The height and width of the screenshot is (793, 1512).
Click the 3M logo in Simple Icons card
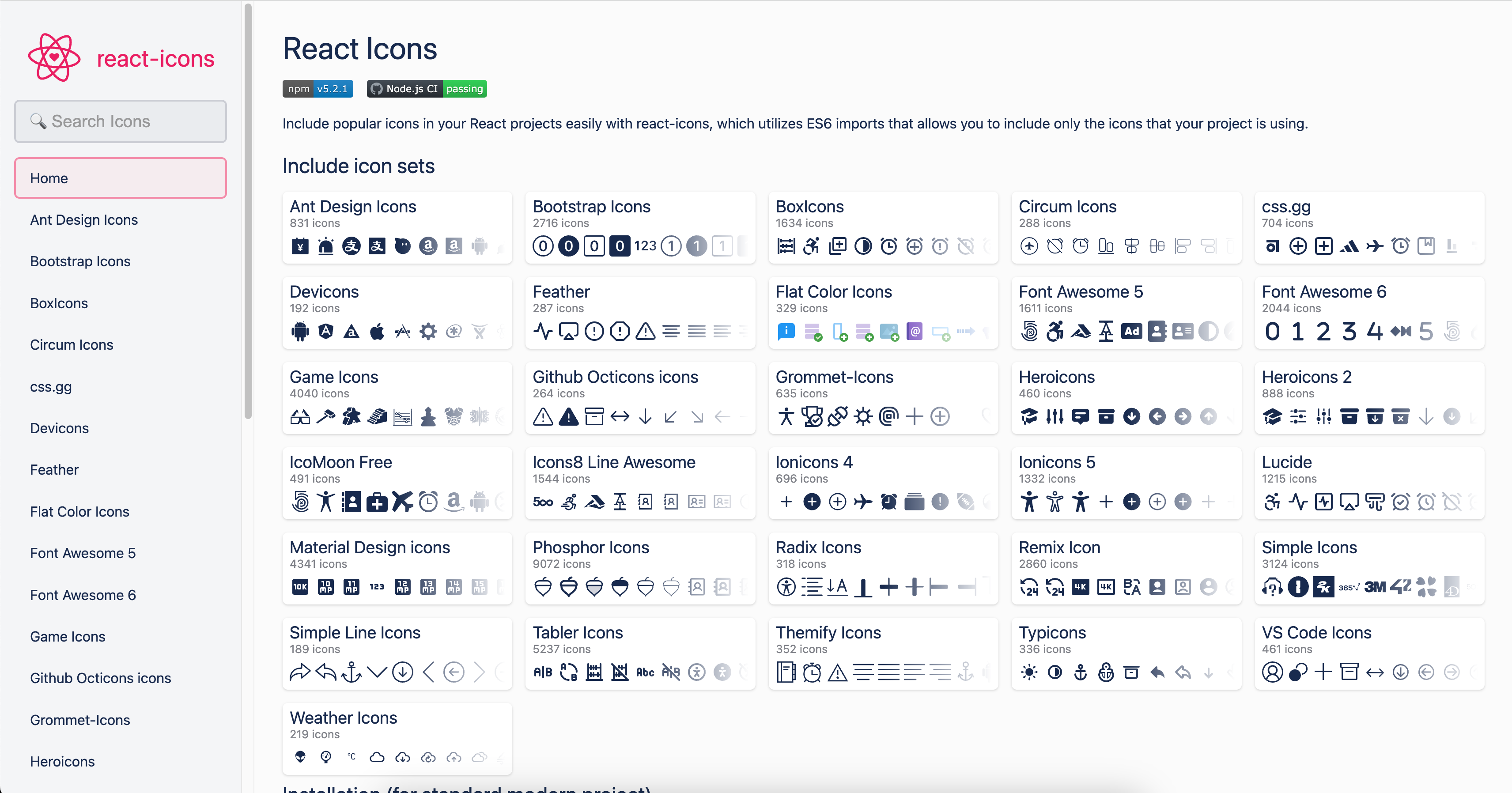coord(1375,587)
